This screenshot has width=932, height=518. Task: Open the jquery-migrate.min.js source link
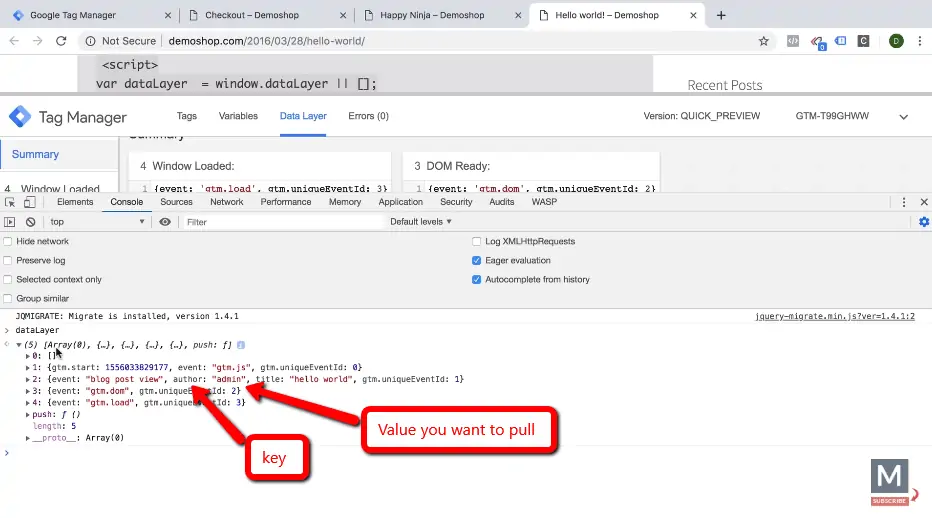coord(834,316)
